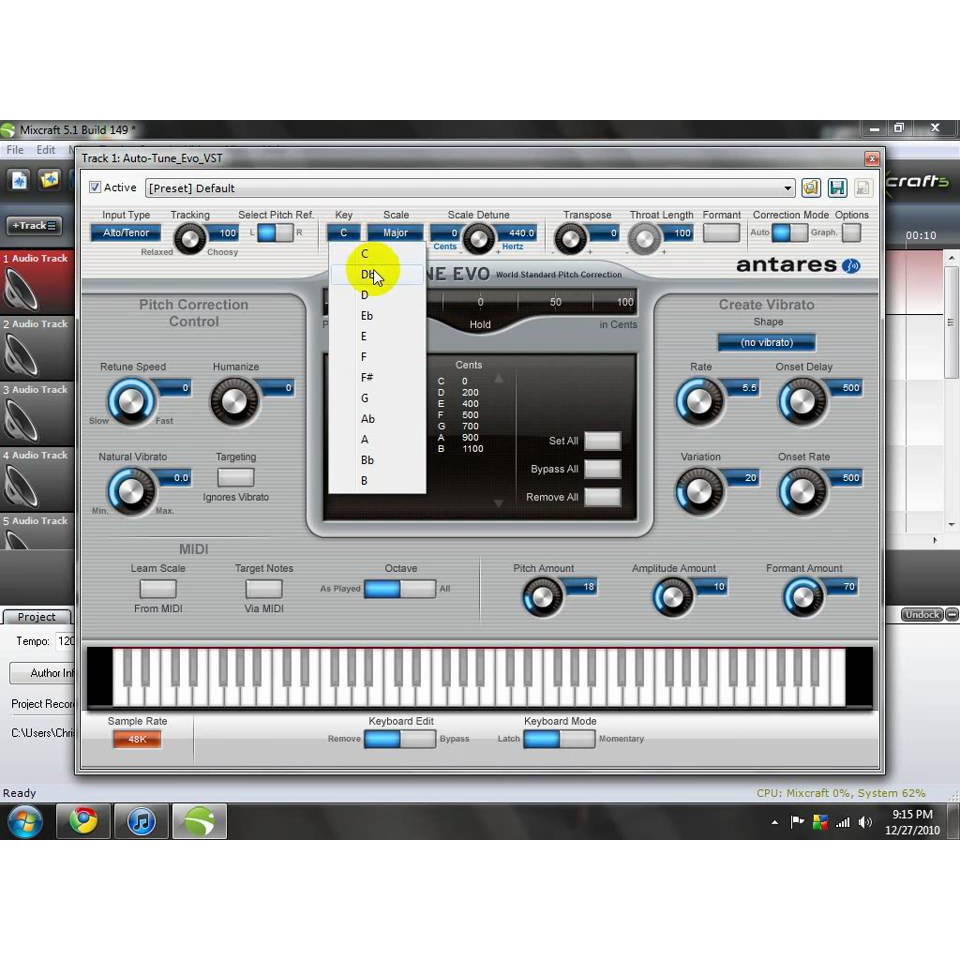The image size is (960, 960).
Task: Open the Preset Default dropdown
Action: 470,188
